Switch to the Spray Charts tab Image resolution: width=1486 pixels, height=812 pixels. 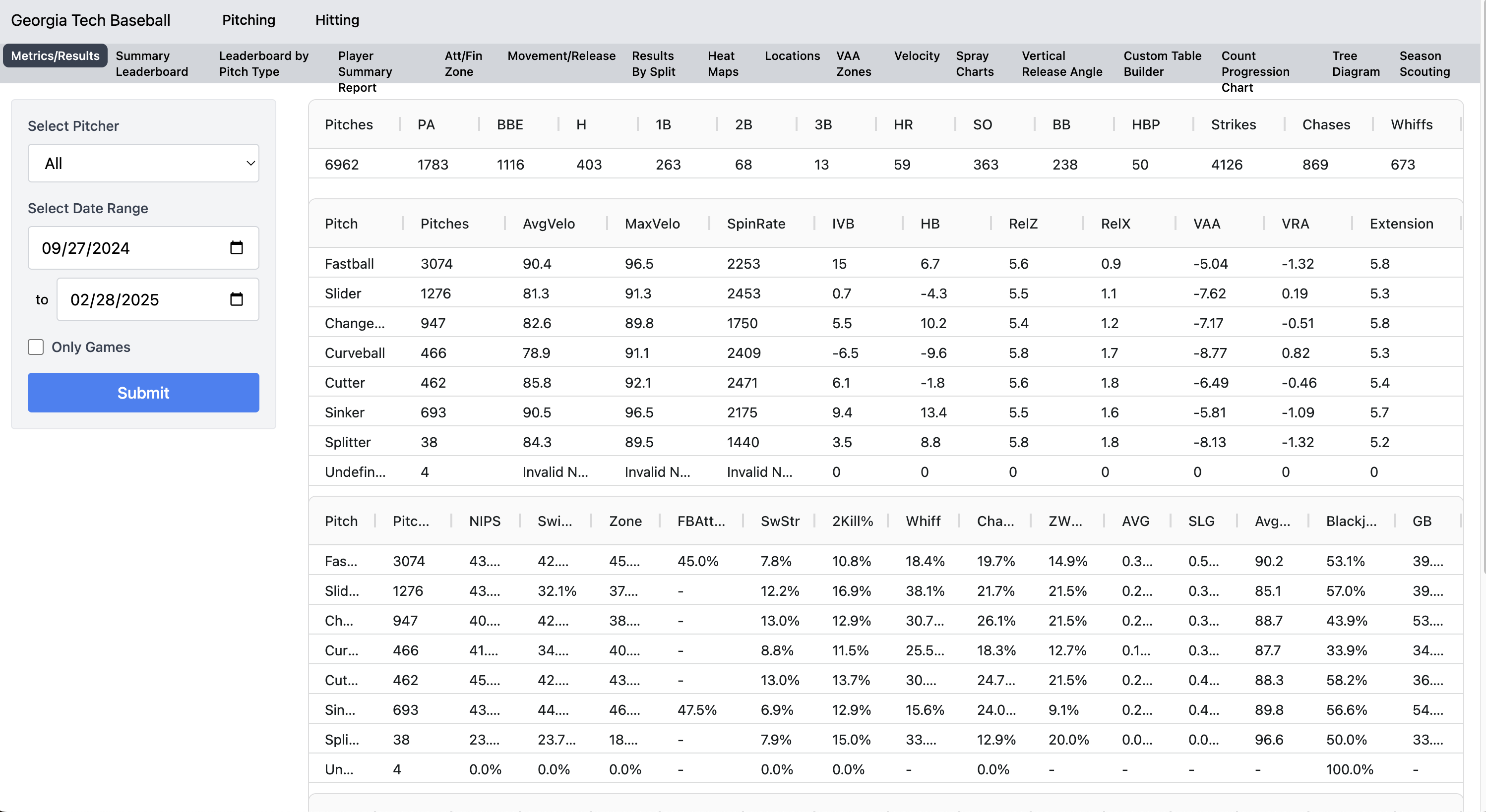[974, 63]
